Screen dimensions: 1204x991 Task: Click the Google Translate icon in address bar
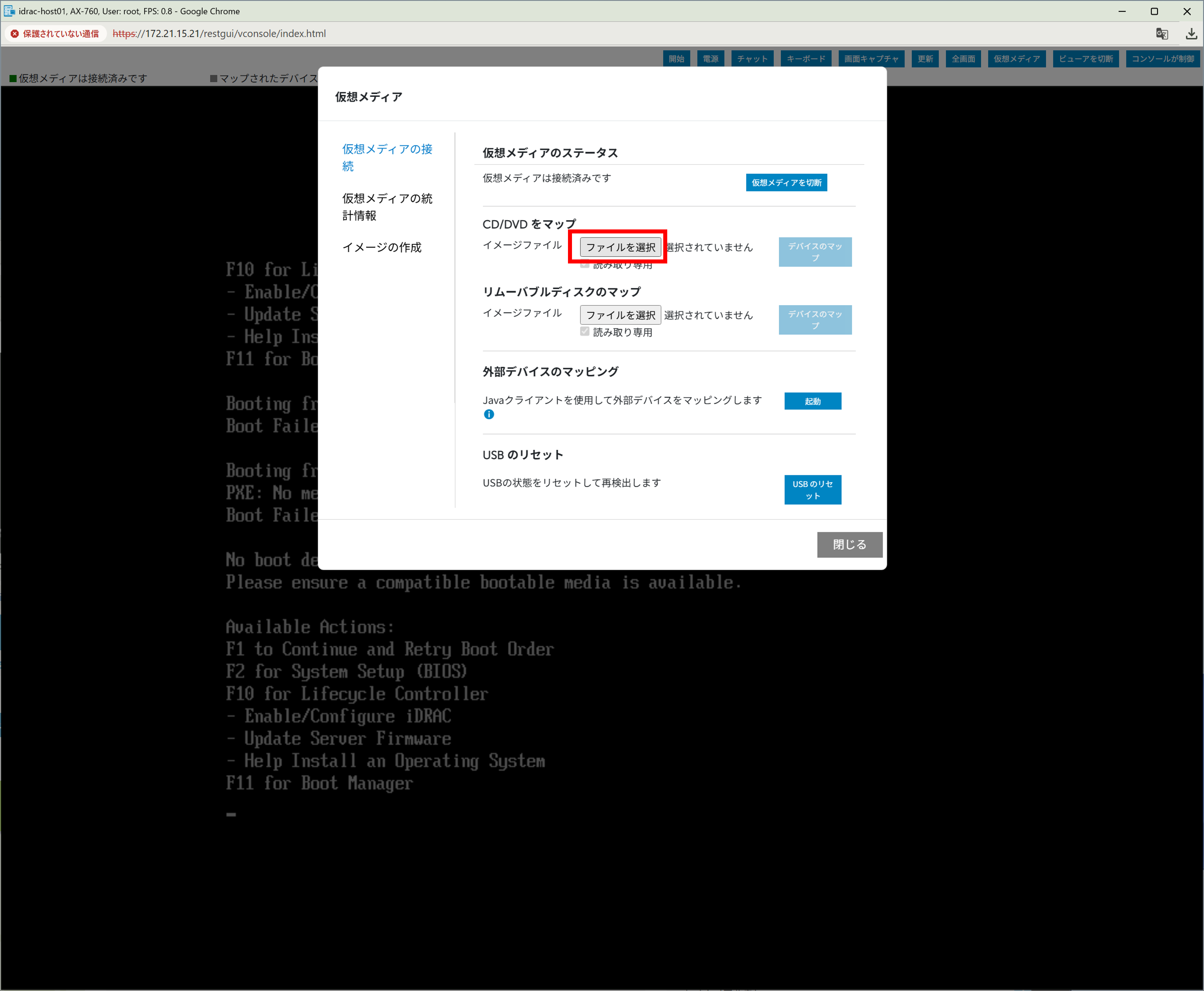tap(1162, 34)
